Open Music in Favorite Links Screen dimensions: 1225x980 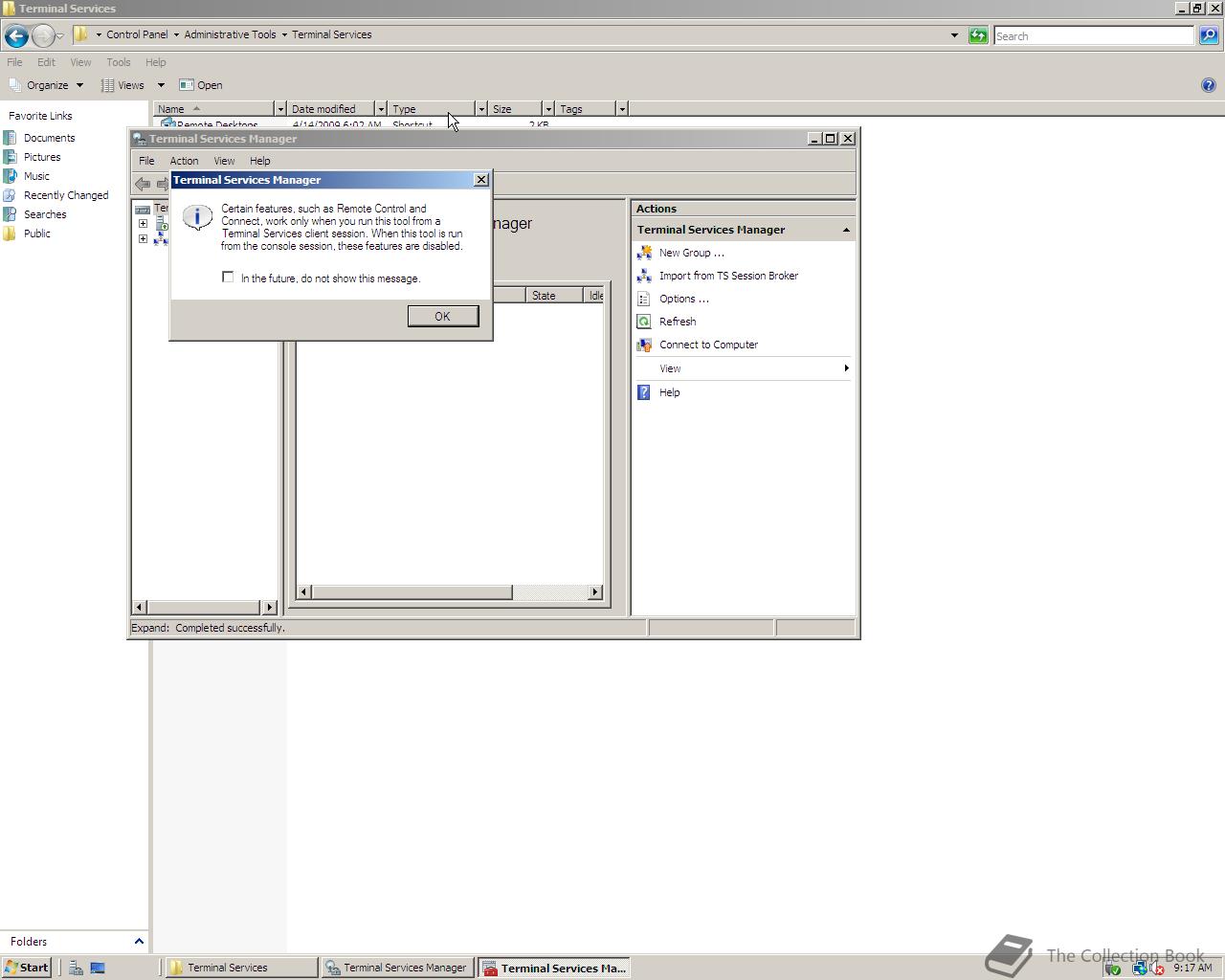point(36,176)
